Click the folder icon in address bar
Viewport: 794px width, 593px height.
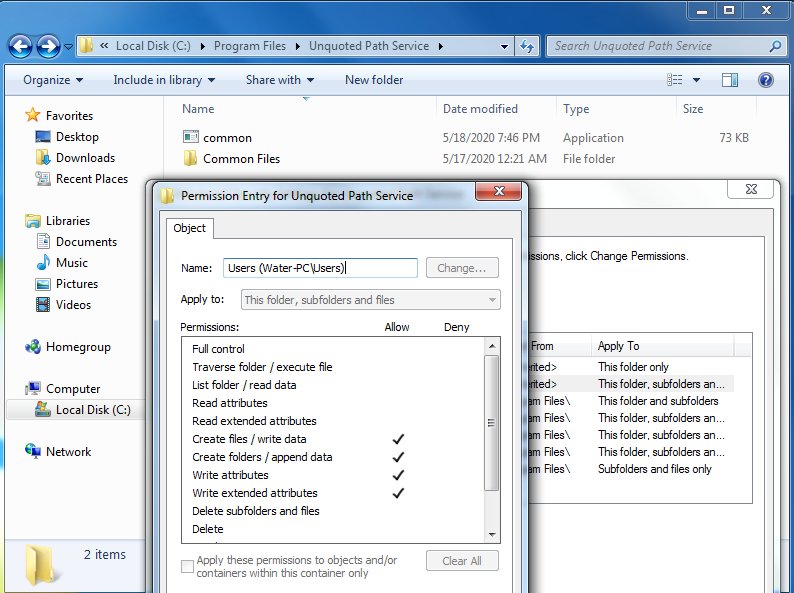87,46
